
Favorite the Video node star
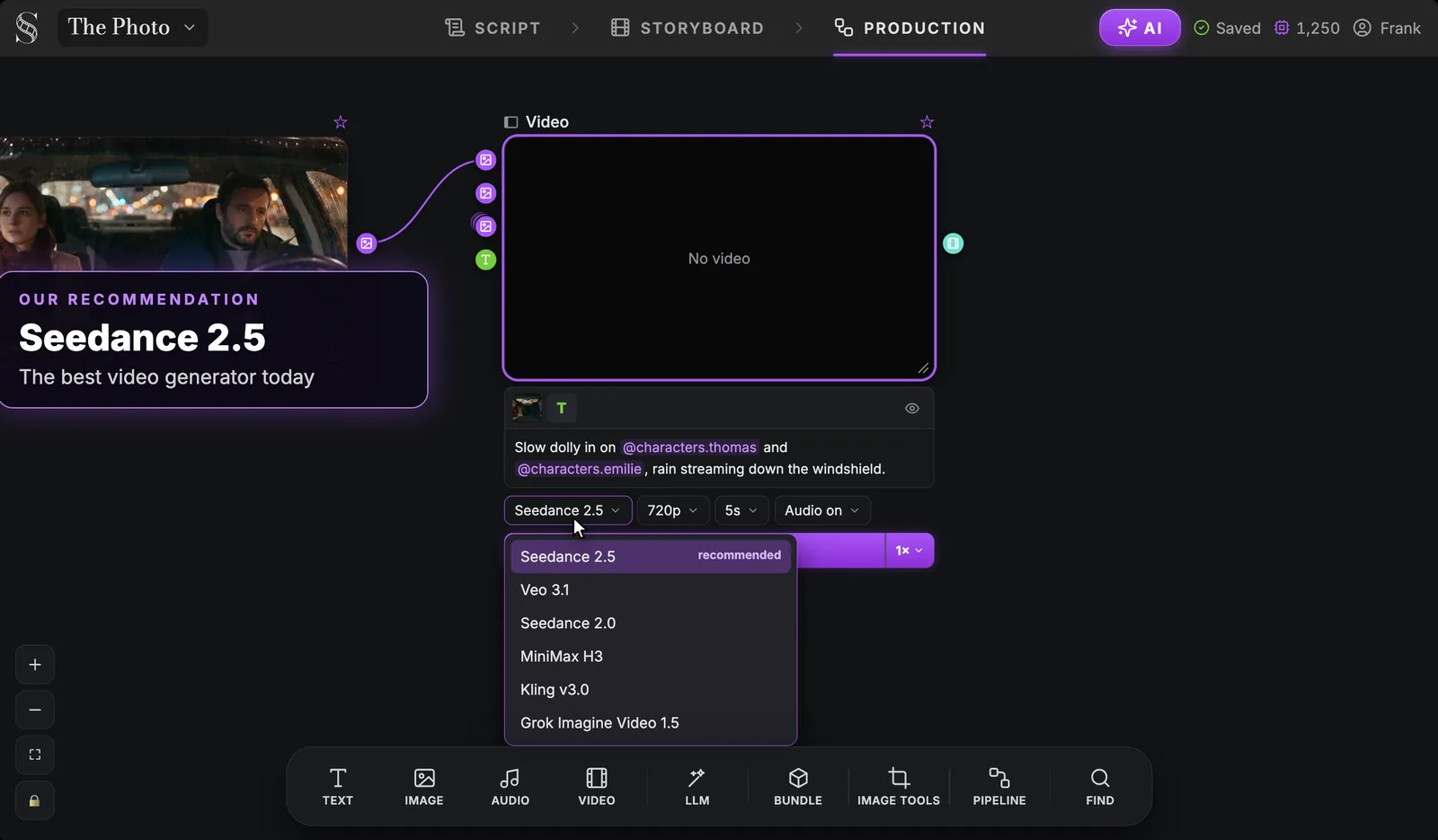927,122
